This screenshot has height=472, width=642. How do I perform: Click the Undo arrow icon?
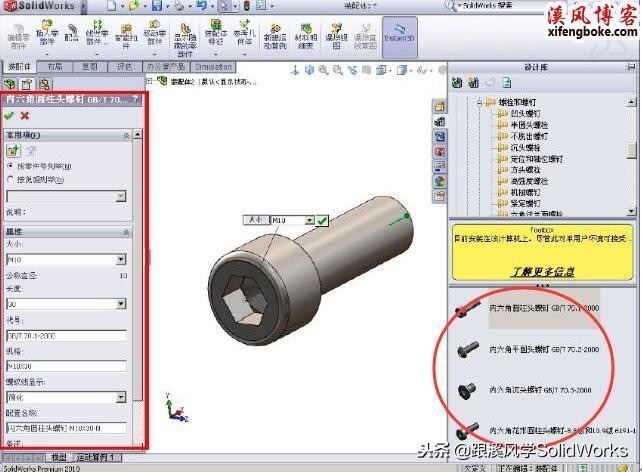click(201, 6)
